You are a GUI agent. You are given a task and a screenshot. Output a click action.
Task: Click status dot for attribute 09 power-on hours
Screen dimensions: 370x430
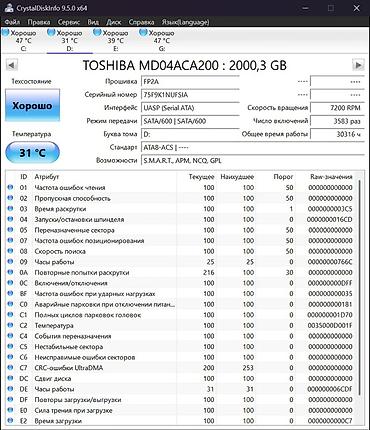click(x=10, y=262)
